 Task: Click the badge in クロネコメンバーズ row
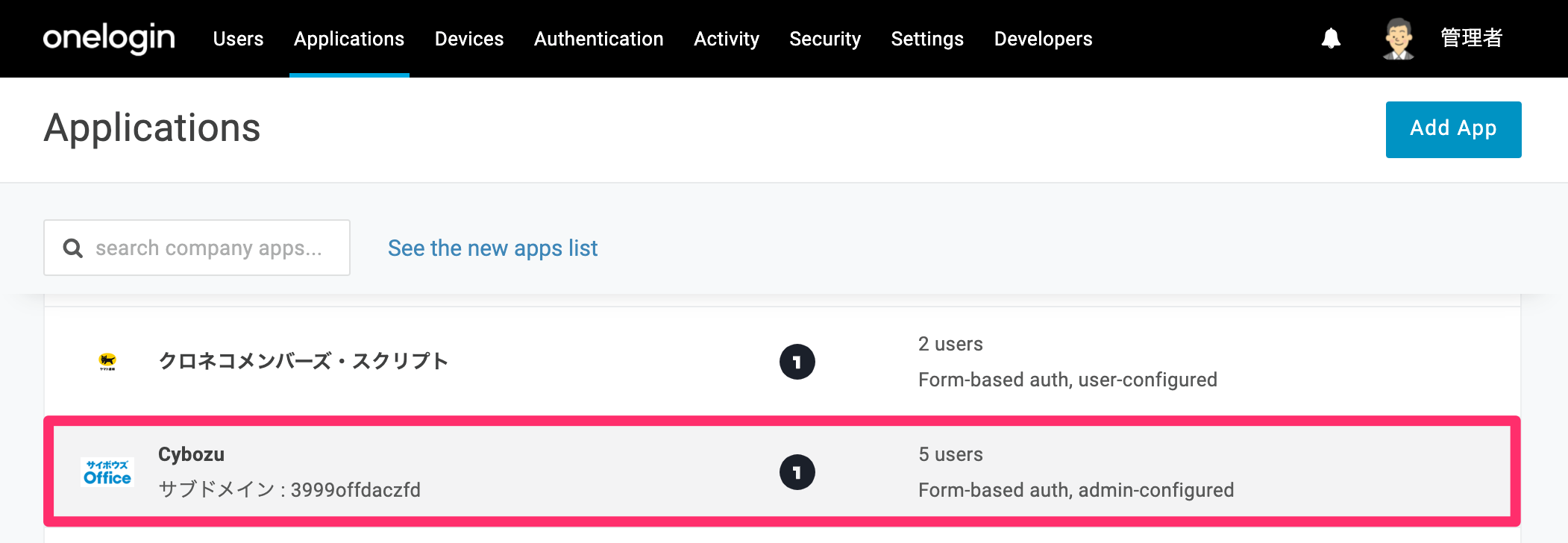[797, 362]
